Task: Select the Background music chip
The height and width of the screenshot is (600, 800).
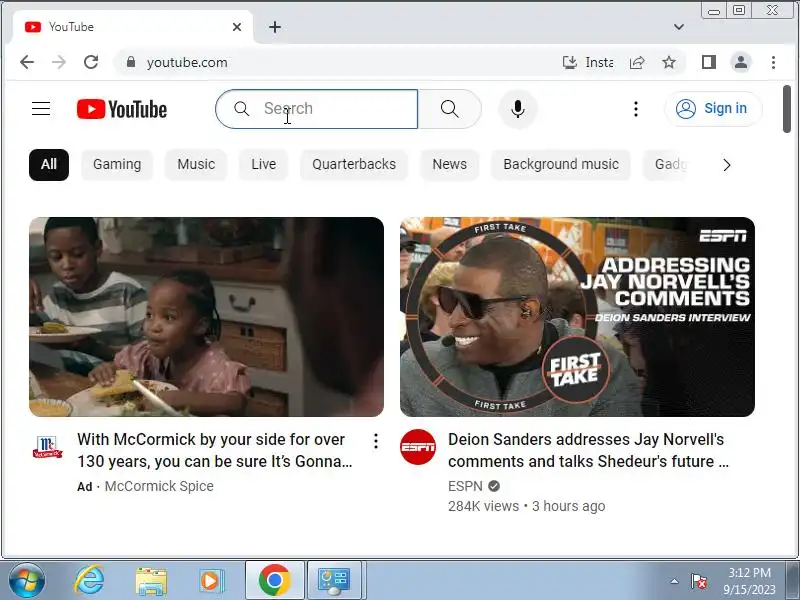Action: pyautogui.click(x=561, y=164)
